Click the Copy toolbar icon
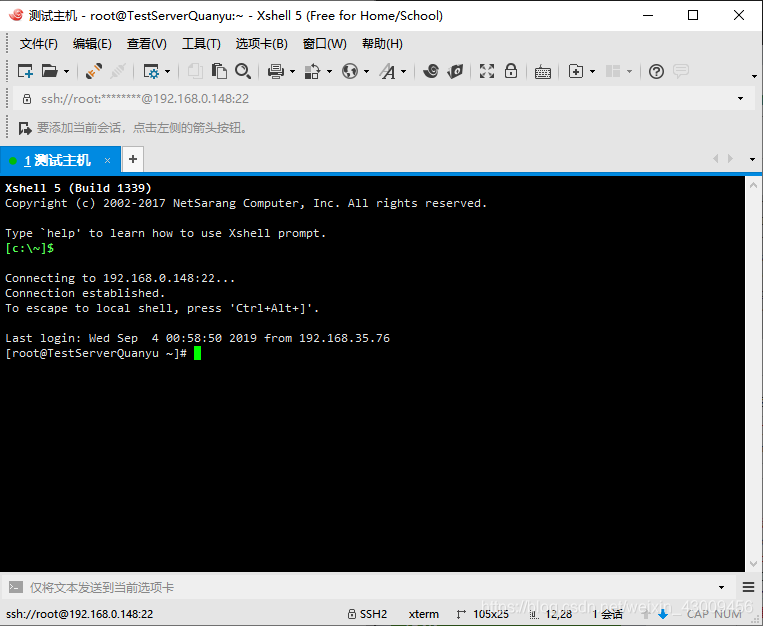 [x=195, y=72]
